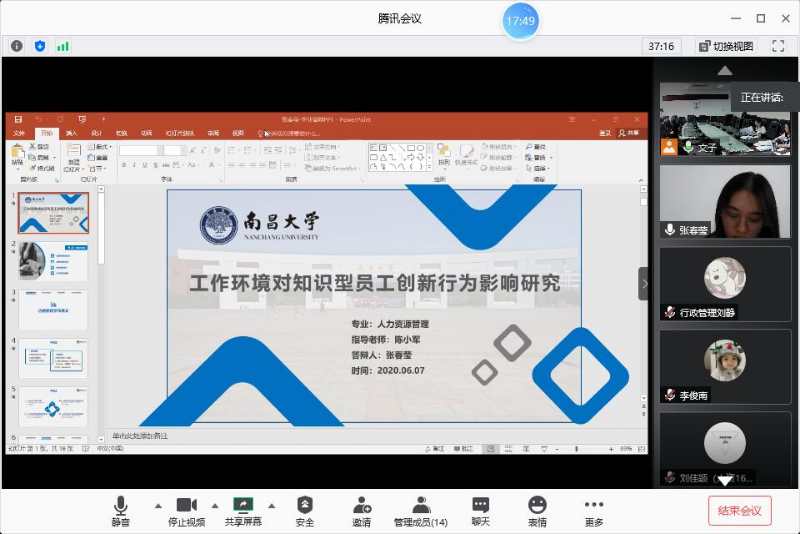Collapse the side panel with slide-edge chevron

click(x=644, y=284)
